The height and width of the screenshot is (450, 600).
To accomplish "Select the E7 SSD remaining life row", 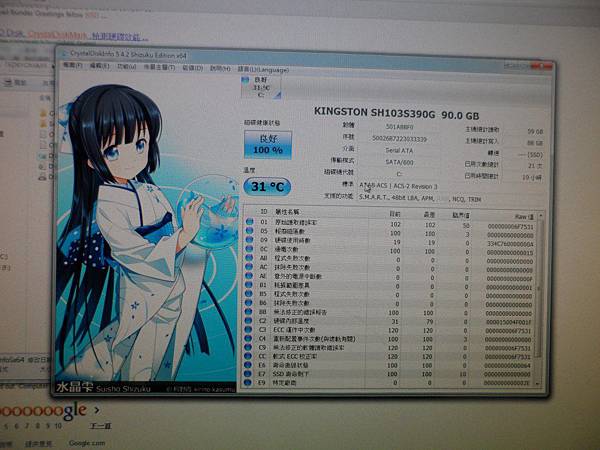I will [389, 374].
